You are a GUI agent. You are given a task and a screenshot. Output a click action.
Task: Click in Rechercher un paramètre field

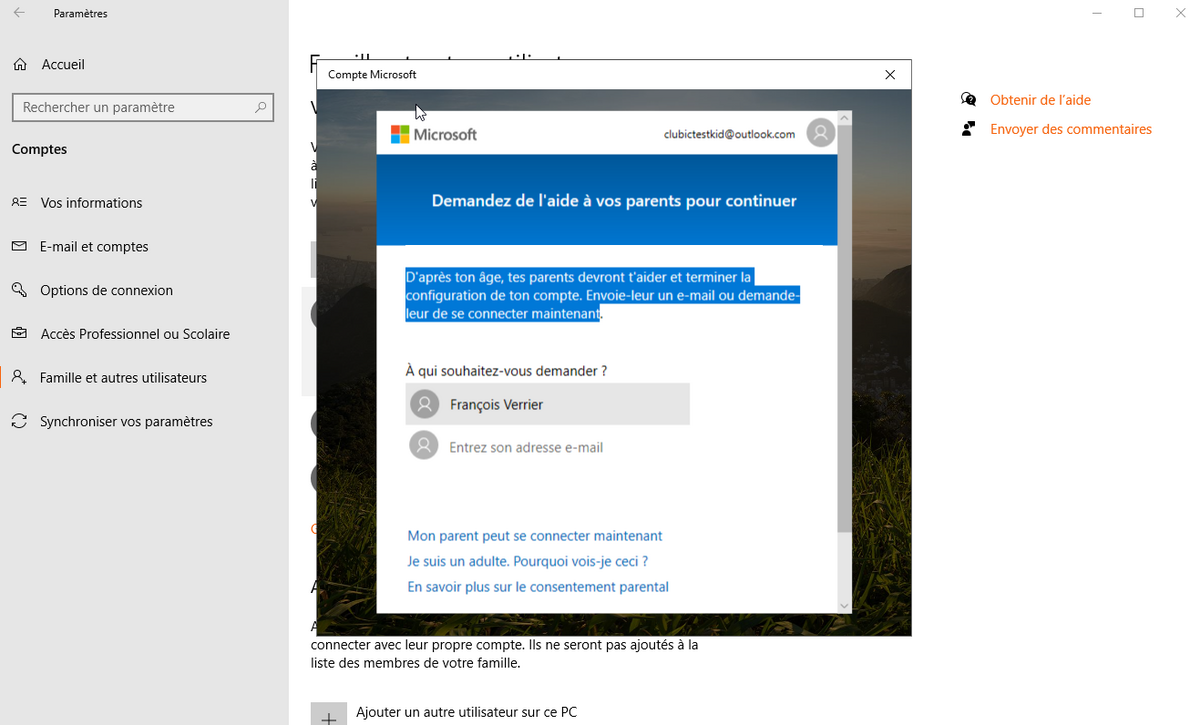pyautogui.click(x=143, y=107)
